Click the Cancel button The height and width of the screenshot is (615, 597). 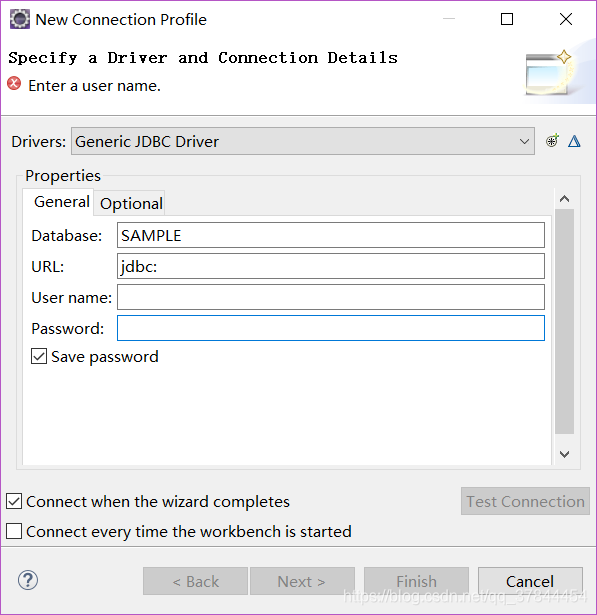pyautogui.click(x=530, y=581)
